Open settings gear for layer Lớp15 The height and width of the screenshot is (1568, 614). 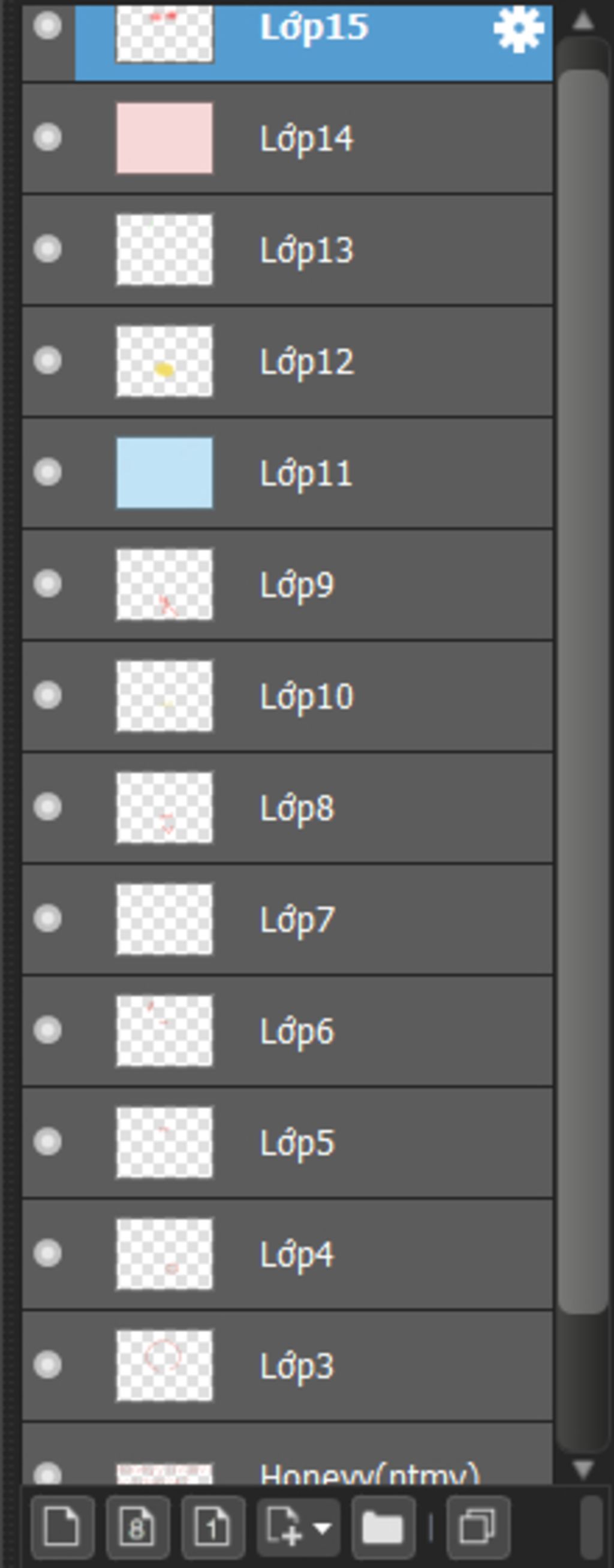tap(519, 29)
